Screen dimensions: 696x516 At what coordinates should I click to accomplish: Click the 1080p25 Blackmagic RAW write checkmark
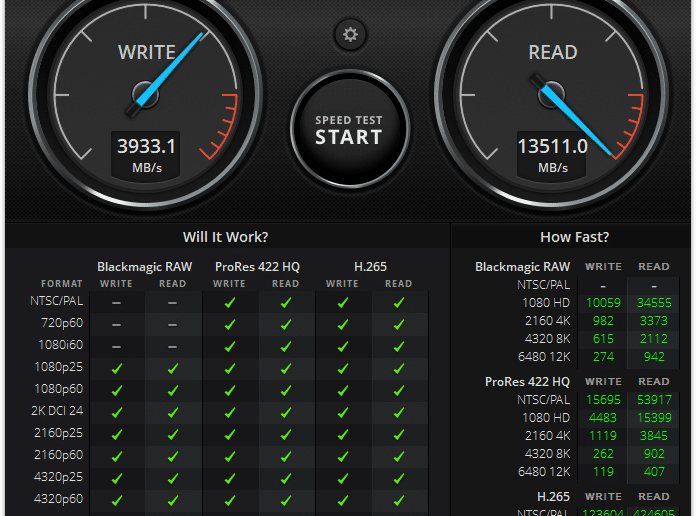(x=117, y=369)
